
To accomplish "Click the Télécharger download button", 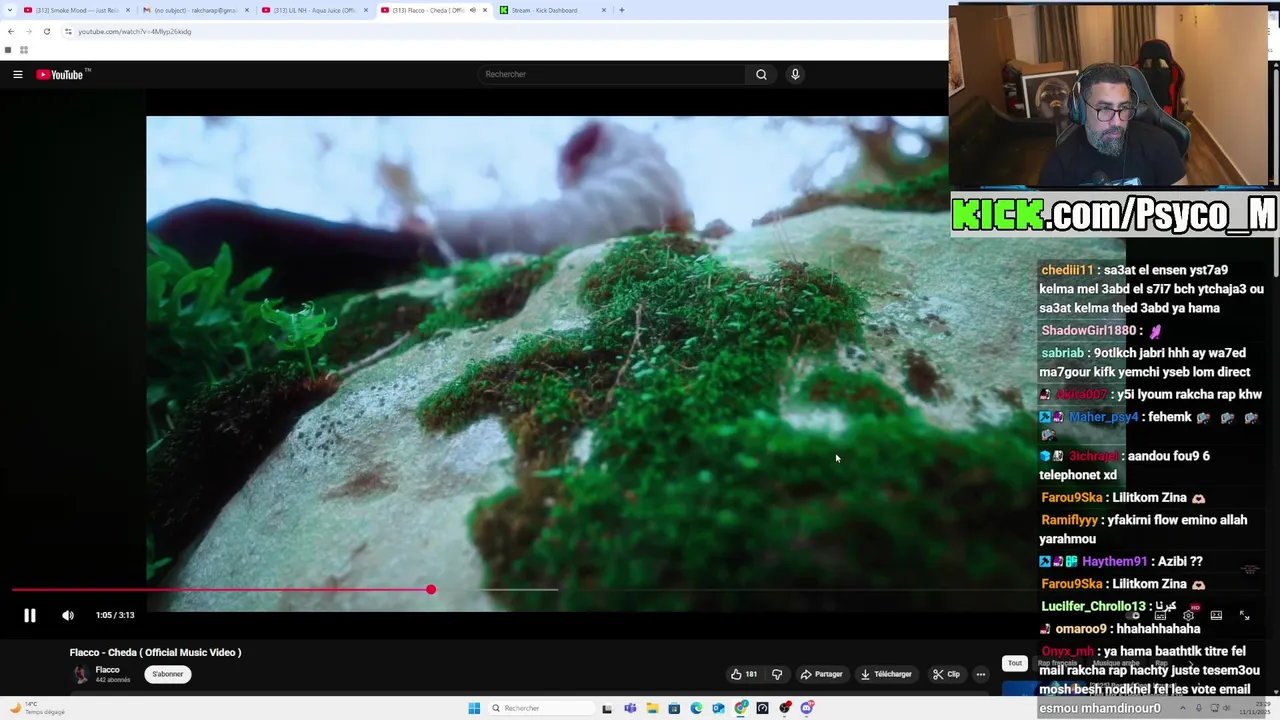I will [x=886, y=674].
